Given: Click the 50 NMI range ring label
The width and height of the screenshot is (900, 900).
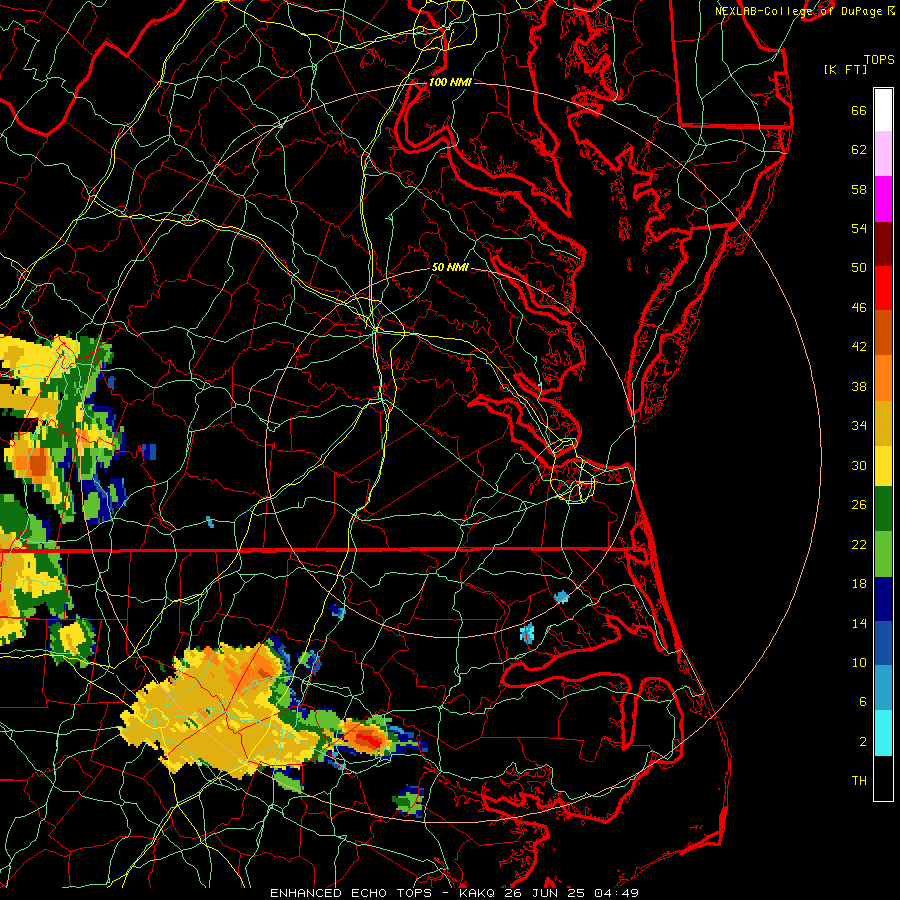Looking at the screenshot, I should coord(450,267).
